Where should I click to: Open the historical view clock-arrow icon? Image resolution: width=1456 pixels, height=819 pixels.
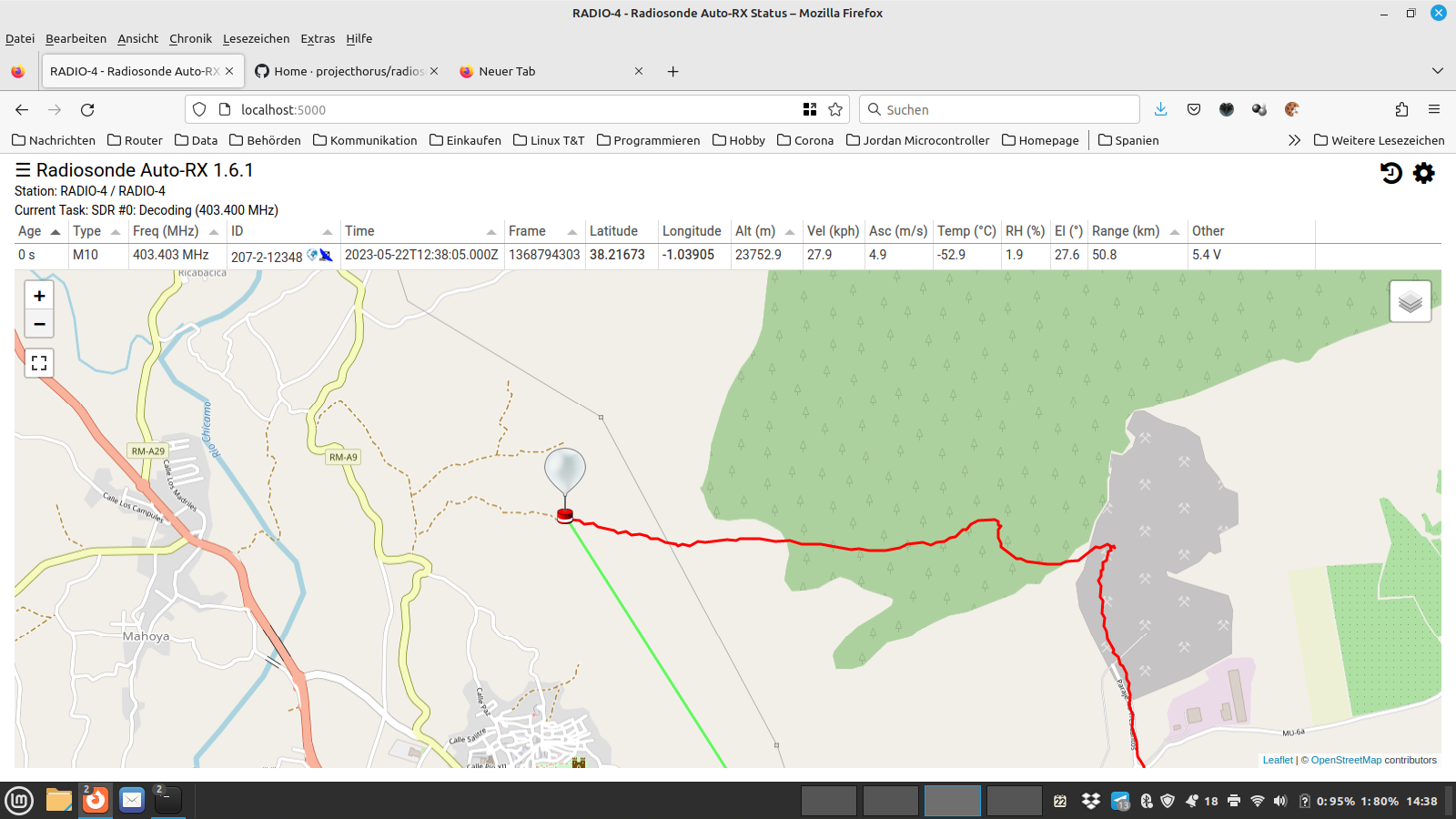tap(1390, 173)
